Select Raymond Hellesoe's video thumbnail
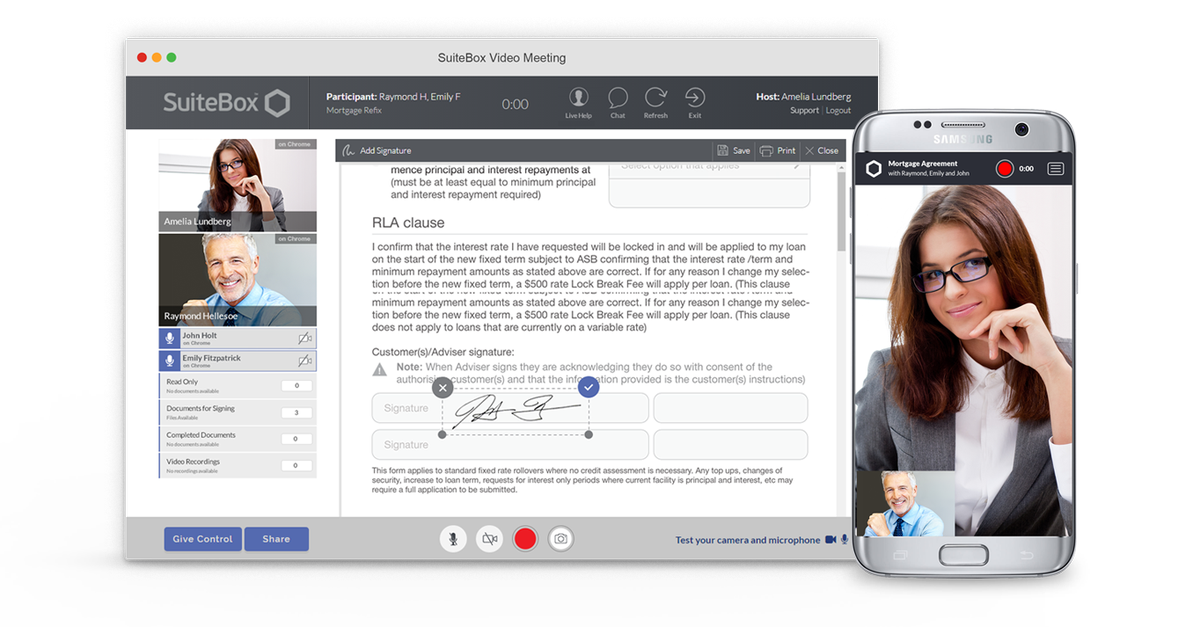Image resolution: width=1200 pixels, height=627 pixels. (238, 280)
